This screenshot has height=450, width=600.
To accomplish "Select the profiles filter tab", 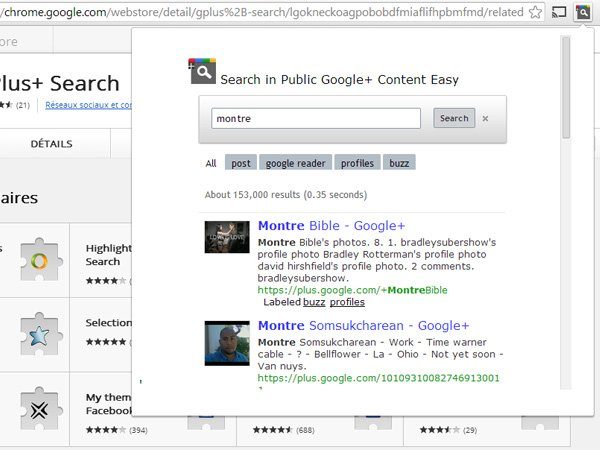I will click(x=357, y=163).
